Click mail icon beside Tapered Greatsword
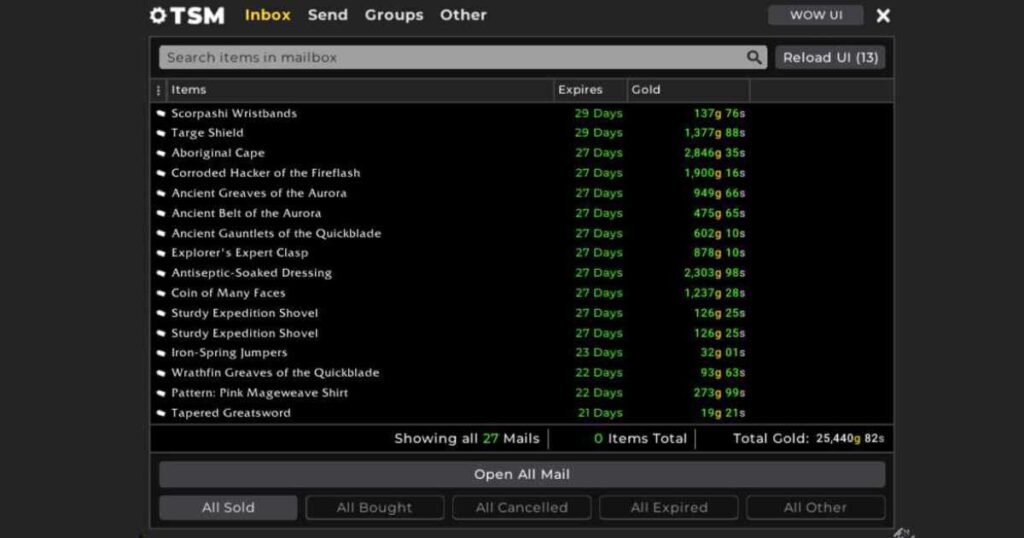Image resolution: width=1024 pixels, height=538 pixels. [161, 414]
